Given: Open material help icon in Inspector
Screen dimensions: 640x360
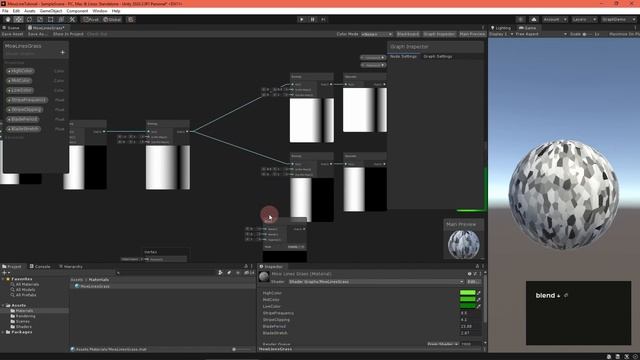Looking at the screenshot, I should [469, 274].
